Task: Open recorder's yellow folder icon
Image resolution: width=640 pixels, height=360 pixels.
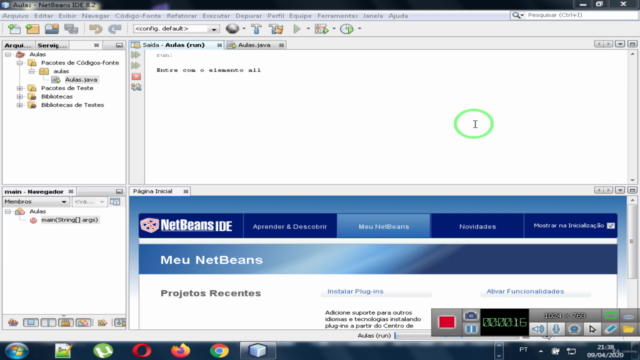Action: pyautogui.click(x=629, y=329)
